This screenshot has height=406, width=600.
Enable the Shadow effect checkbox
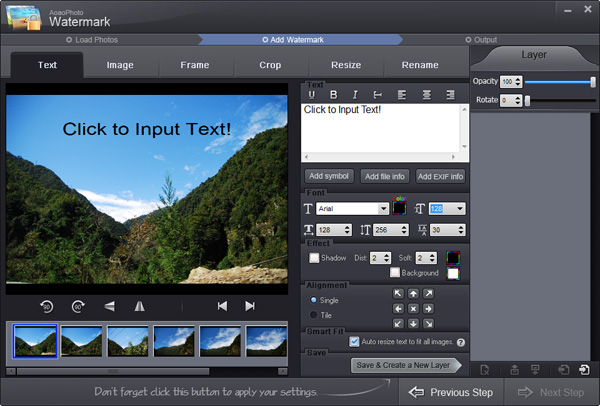(314, 258)
